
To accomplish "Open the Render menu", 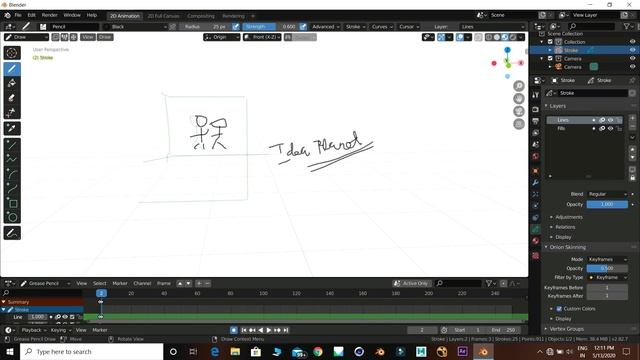I will tap(49, 15).
